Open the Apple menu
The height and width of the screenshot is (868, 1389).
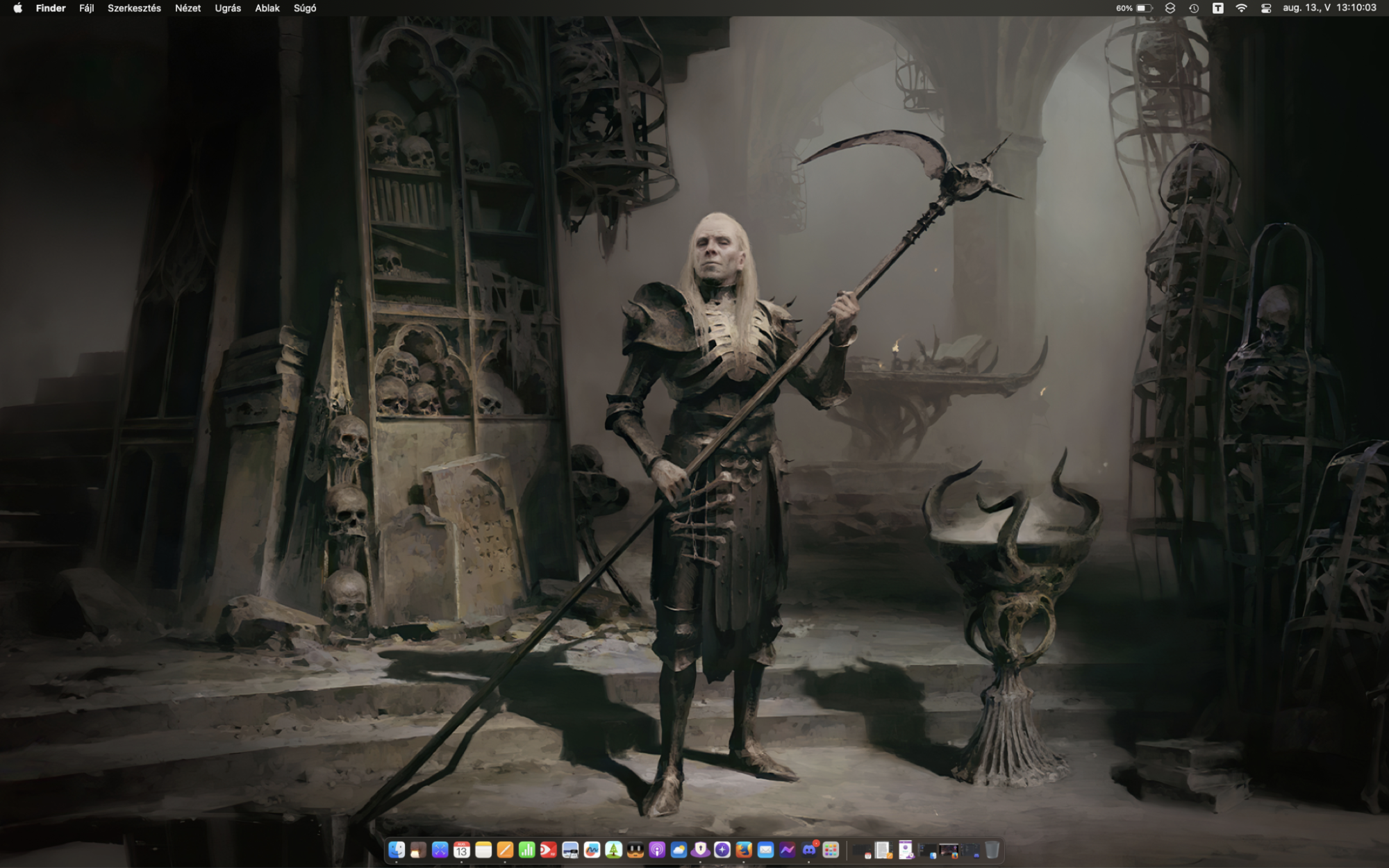coord(17,8)
